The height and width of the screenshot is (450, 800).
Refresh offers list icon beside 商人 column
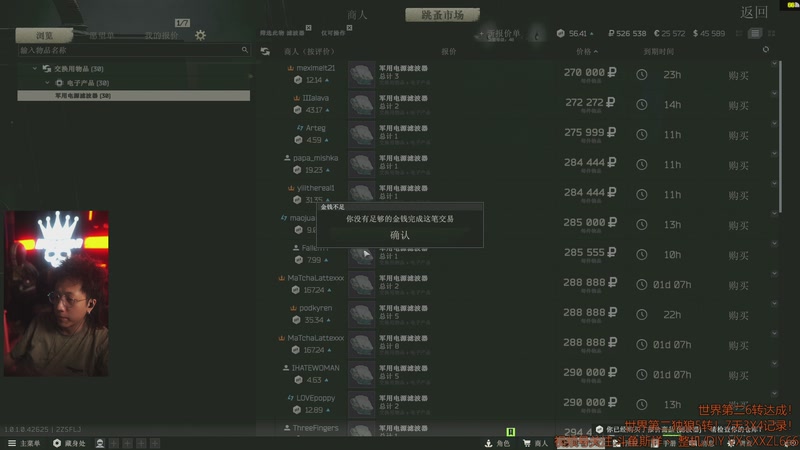coord(265,52)
